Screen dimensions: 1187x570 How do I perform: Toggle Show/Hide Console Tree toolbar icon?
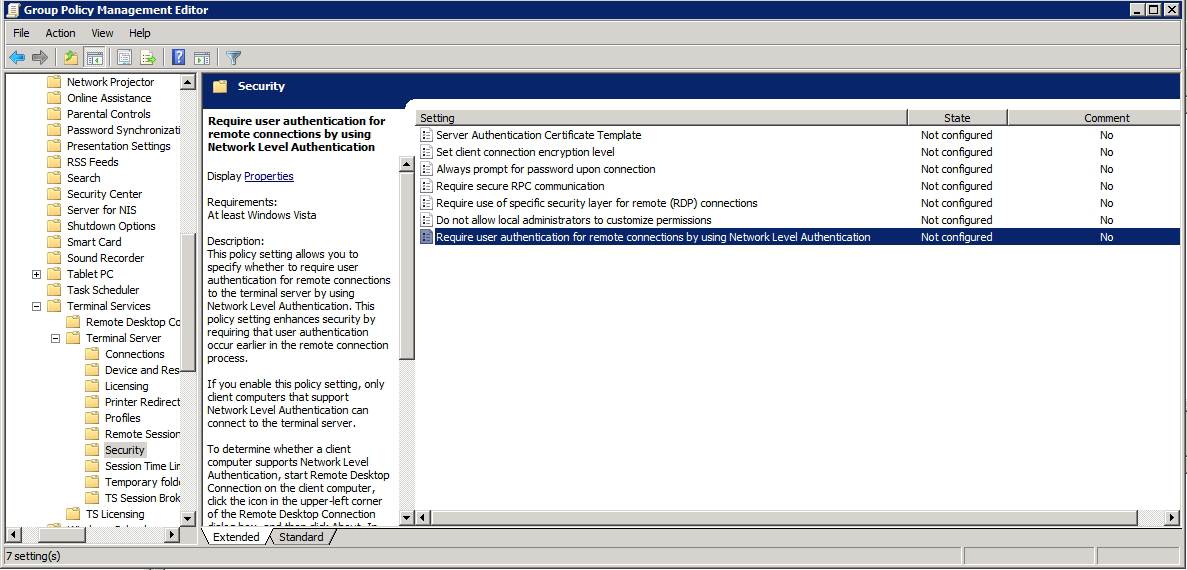pos(95,57)
